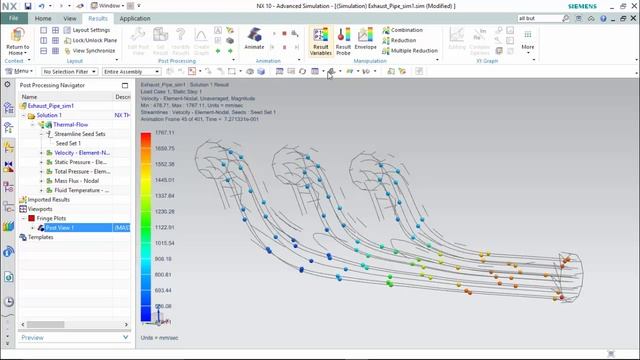Image resolution: width=640 pixels, height=360 pixels.
Task: Click the red stop animation button
Action: point(284,33)
